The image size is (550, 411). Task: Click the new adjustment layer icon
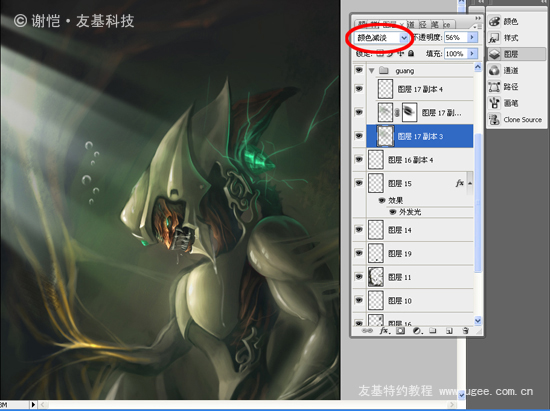coord(417,331)
